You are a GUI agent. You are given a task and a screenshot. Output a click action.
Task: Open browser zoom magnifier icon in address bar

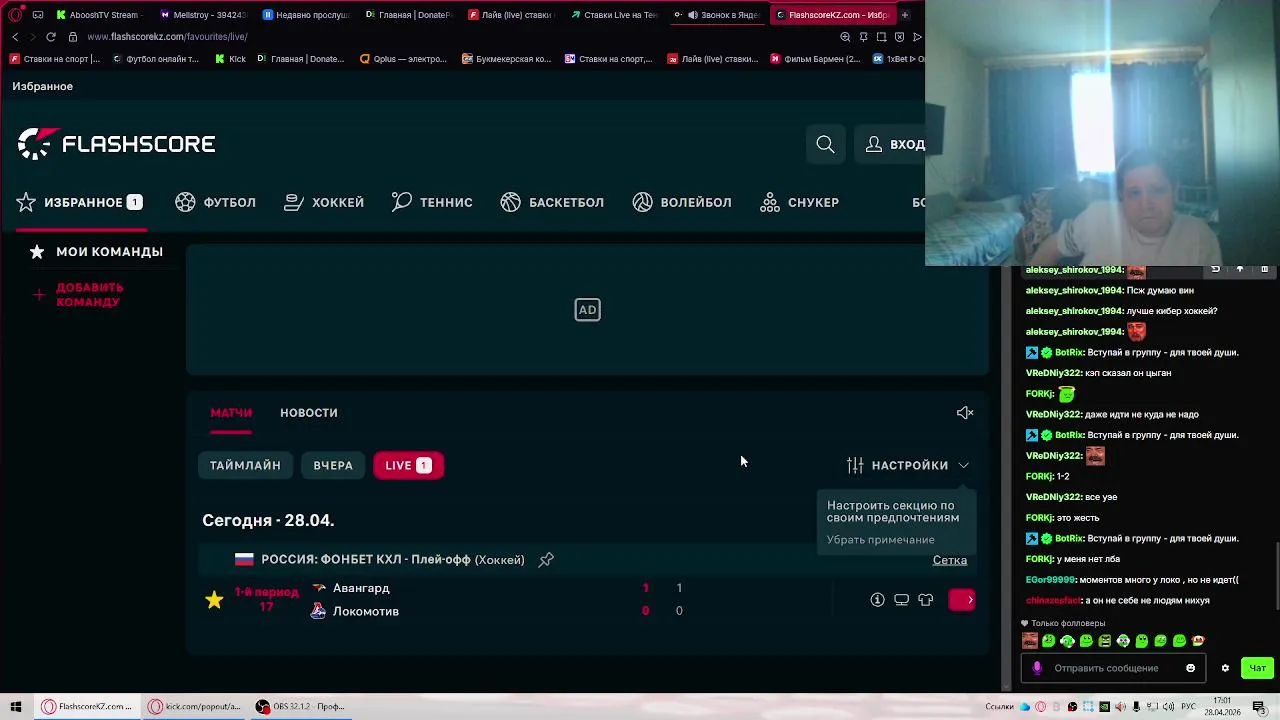(x=845, y=37)
